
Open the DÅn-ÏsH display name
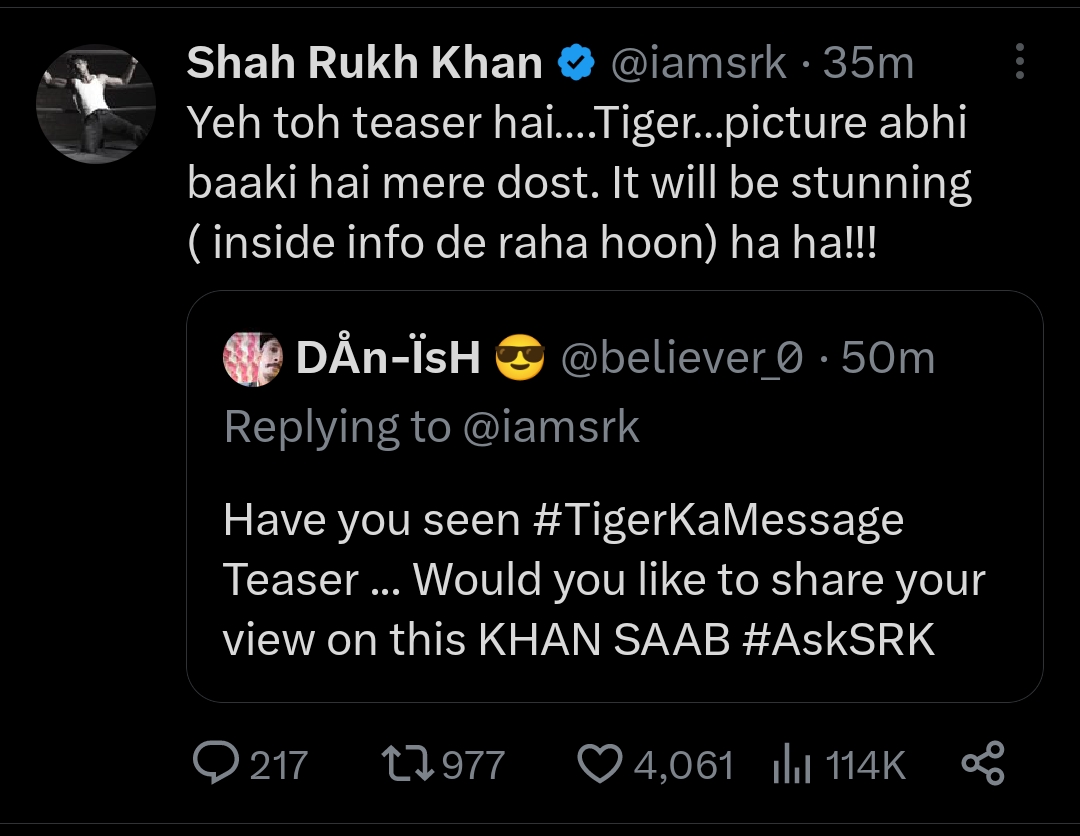388,359
